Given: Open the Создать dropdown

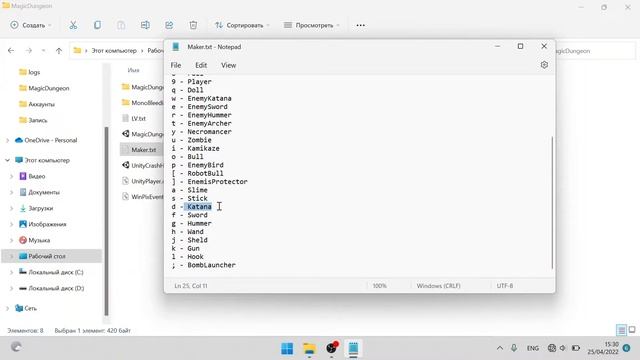Looking at the screenshot, I should pos(31,25).
